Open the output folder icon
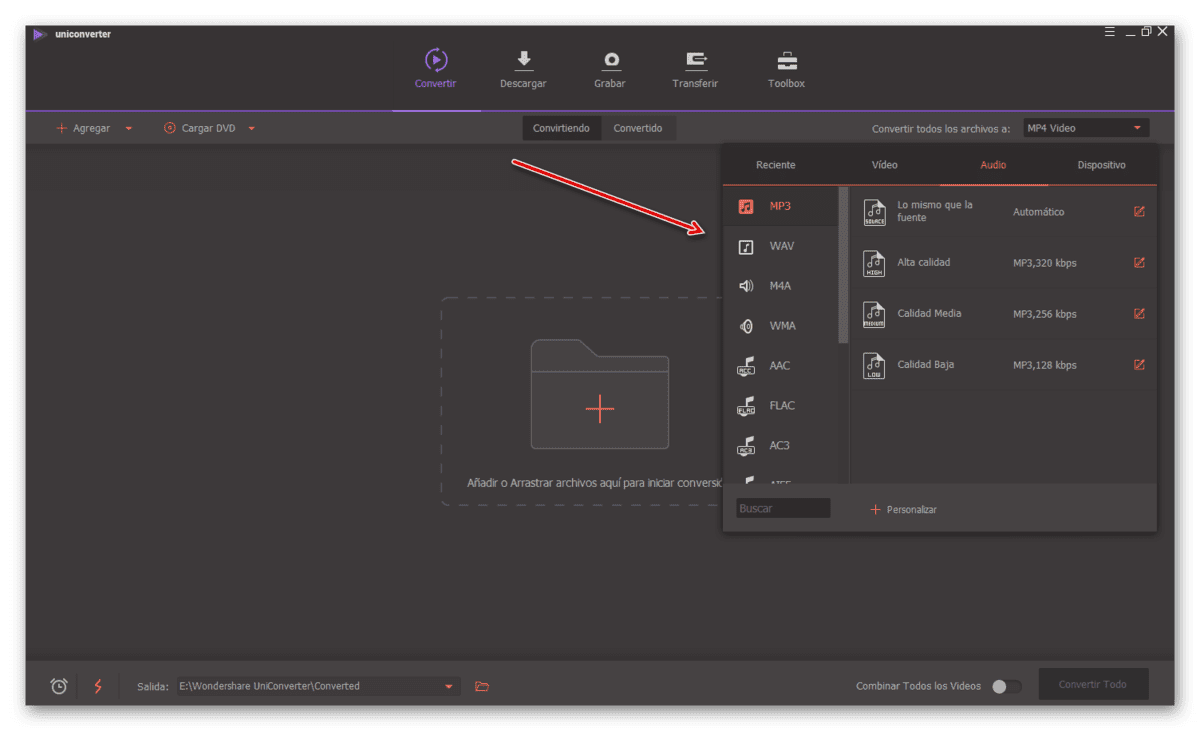 [x=482, y=686]
